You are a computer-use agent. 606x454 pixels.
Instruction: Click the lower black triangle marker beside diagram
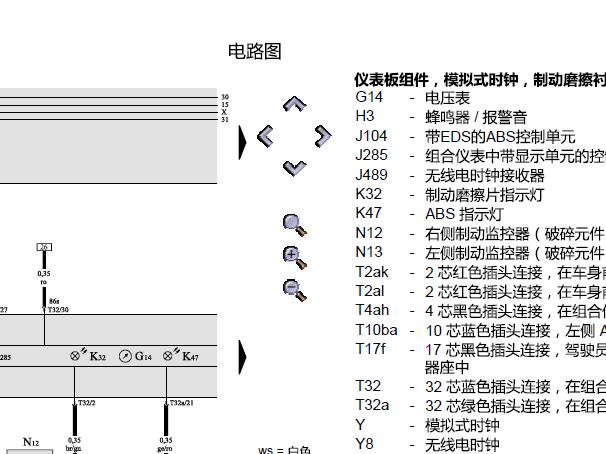pos(242,357)
